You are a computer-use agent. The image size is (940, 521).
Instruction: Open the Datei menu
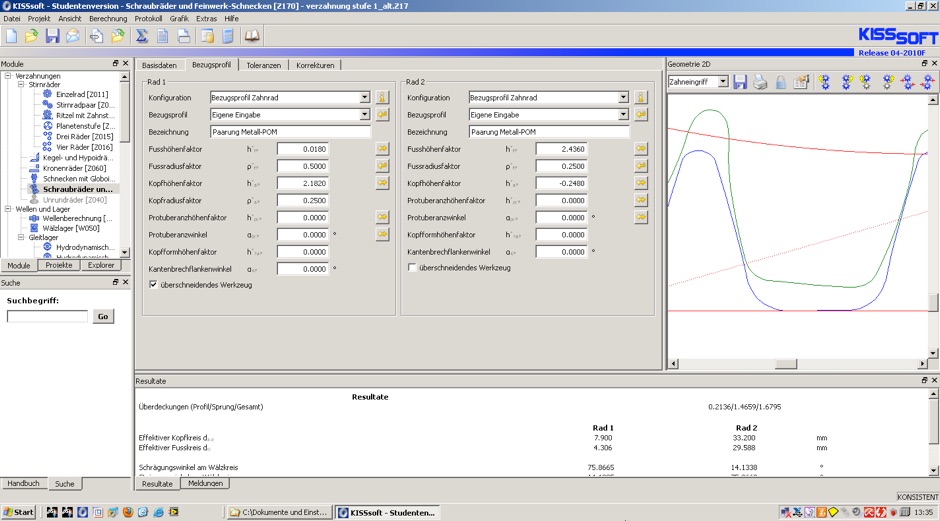pos(11,19)
